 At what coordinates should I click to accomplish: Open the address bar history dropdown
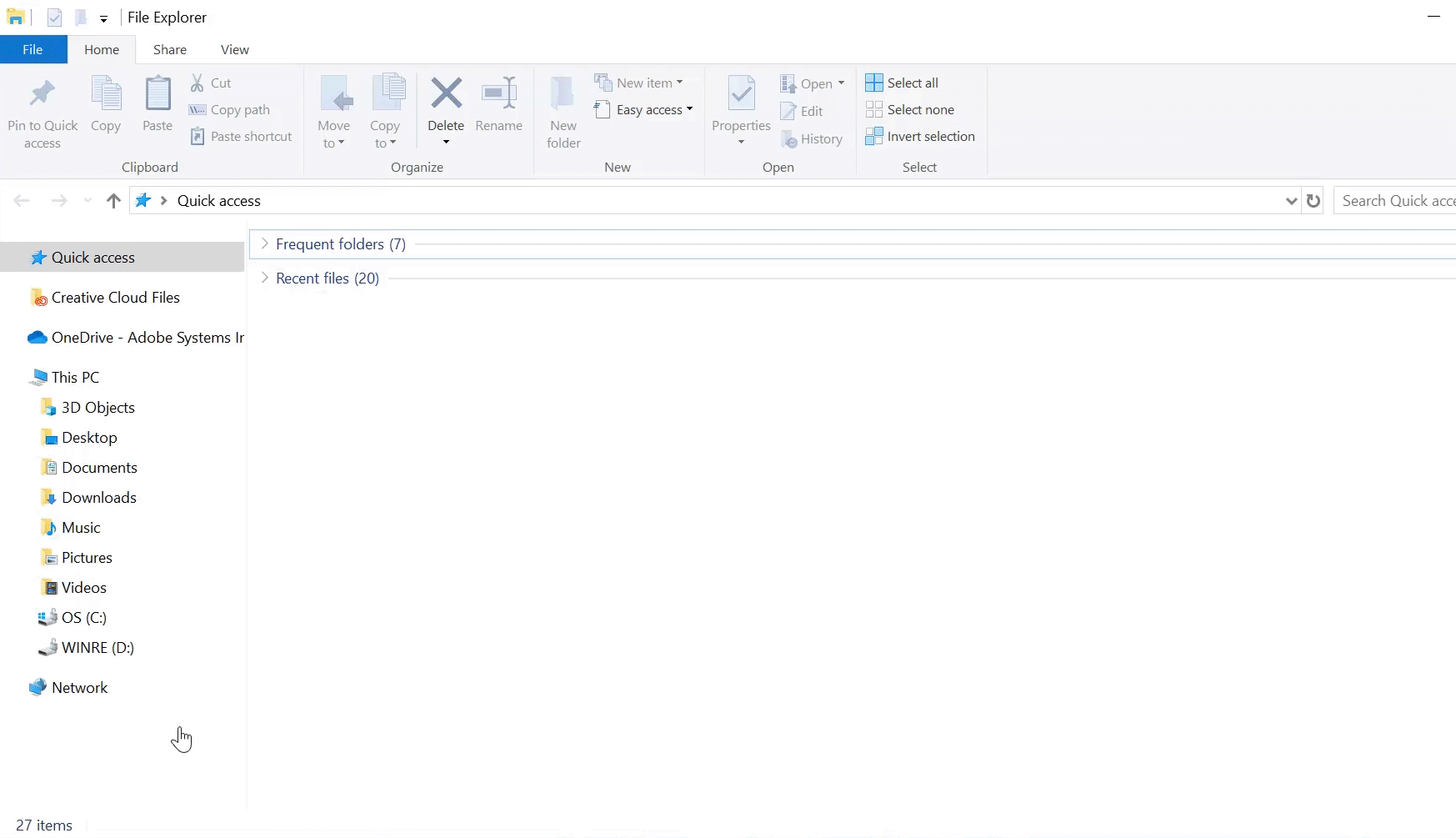[x=1291, y=201]
